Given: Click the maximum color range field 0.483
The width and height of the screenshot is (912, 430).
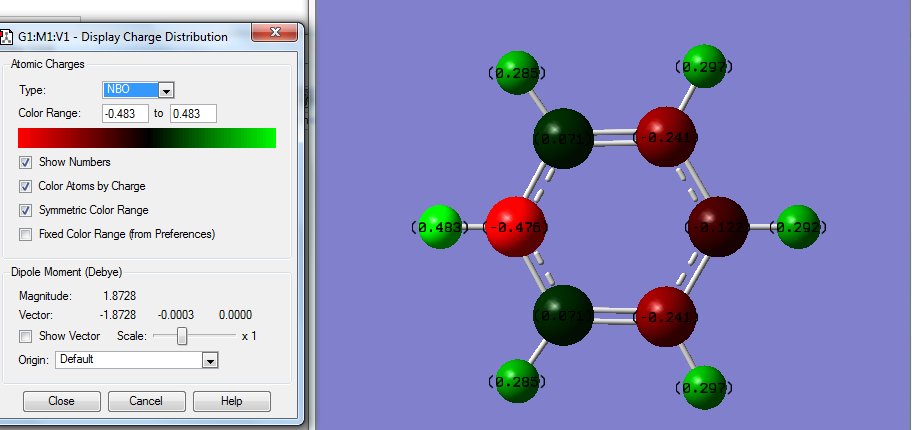Looking at the screenshot, I should 193,113.
